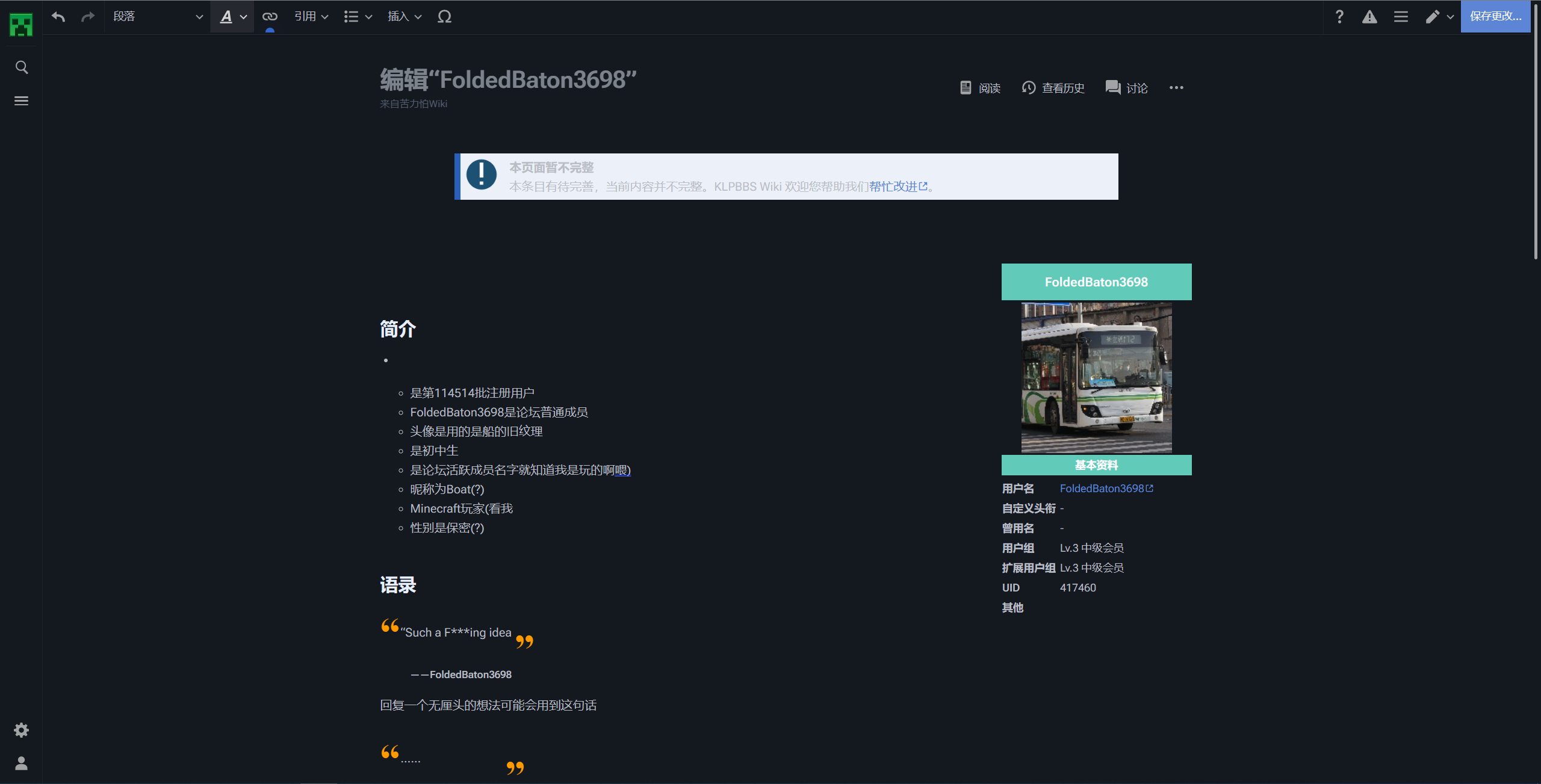Click the list item 性别是保密(?)

click(447, 528)
